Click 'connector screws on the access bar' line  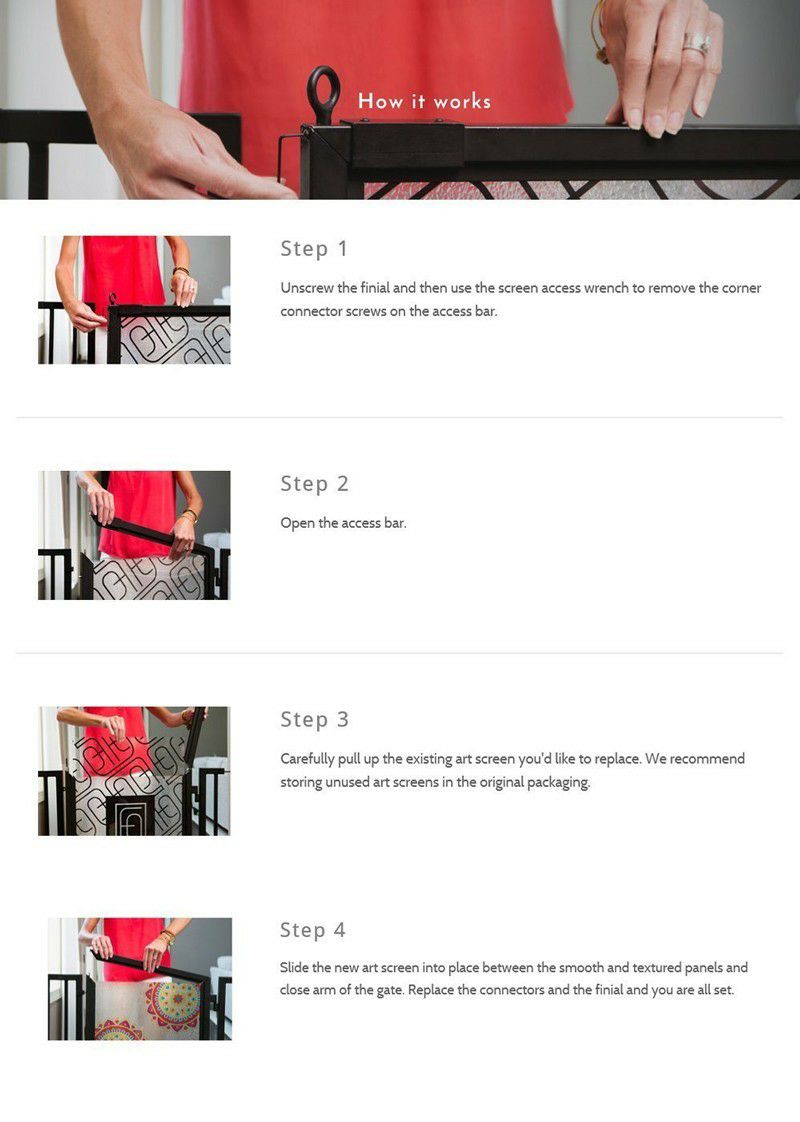[x=389, y=311]
